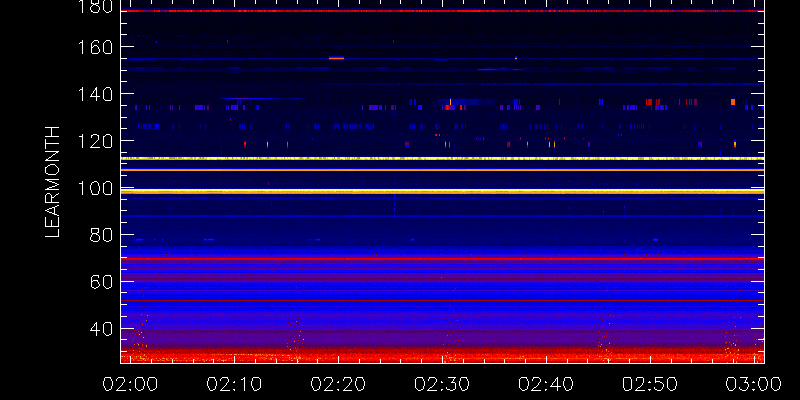Click the 03:00 time axis label
Screen dimensions: 800x400
[x=754, y=384]
